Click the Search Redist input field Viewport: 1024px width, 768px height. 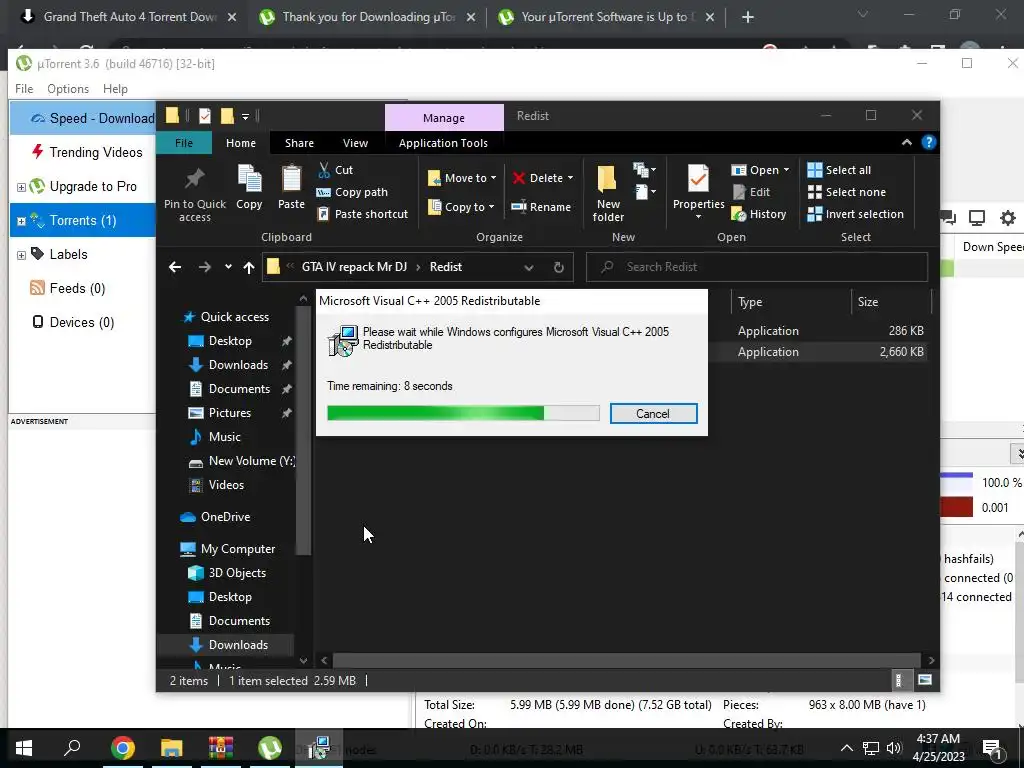(756, 266)
